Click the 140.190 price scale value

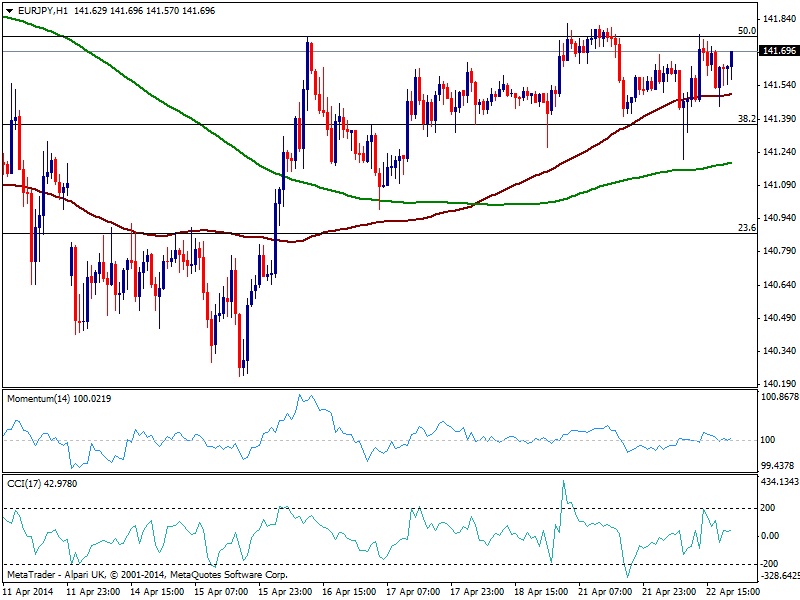(779, 384)
